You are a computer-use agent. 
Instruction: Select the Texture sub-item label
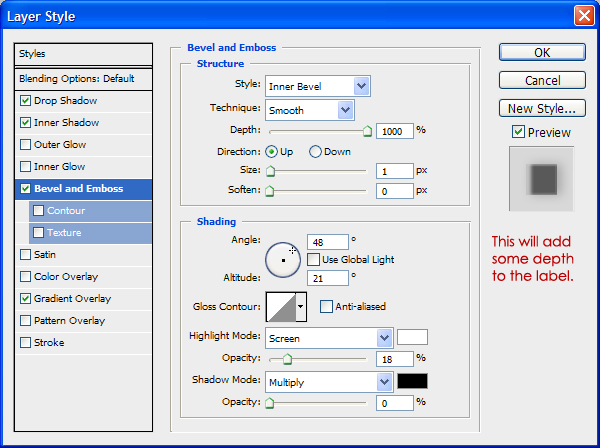64,233
